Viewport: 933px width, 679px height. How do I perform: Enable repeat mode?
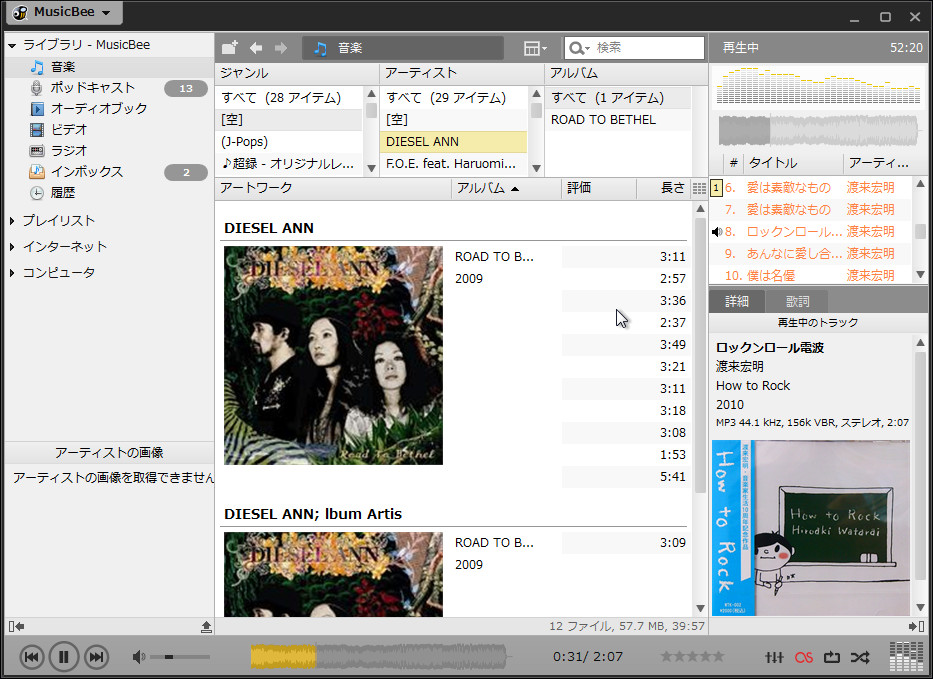pyautogui.click(x=832, y=656)
